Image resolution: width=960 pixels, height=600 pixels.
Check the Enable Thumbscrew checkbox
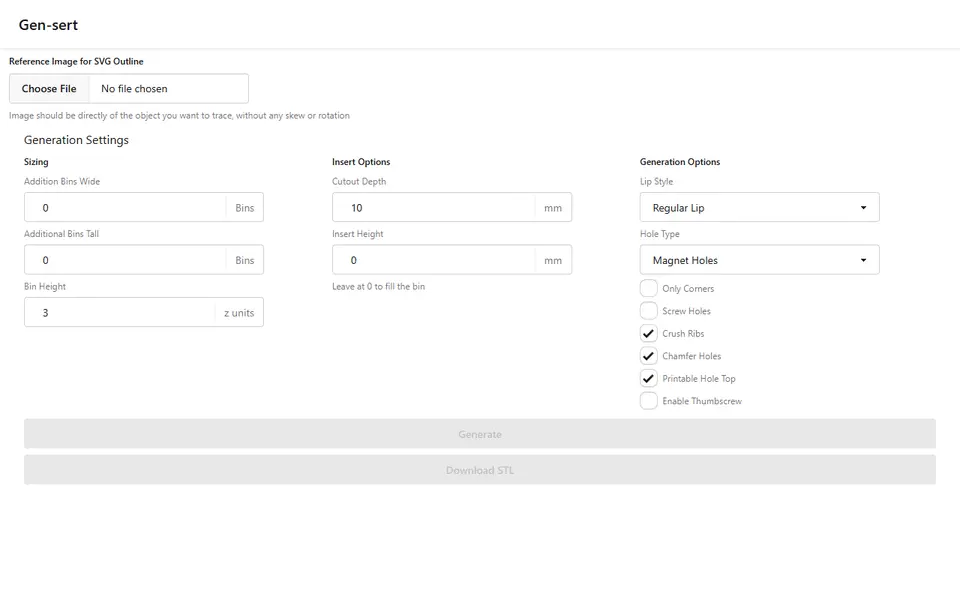tap(648, 401)
